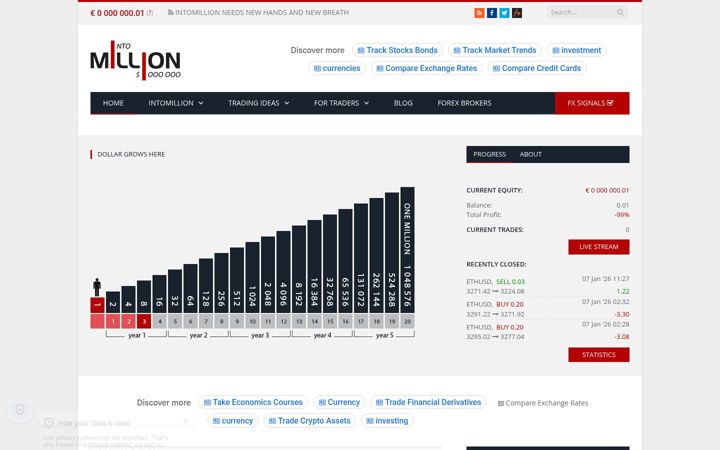Focus the Search input field
Viewport: 720px width, 450px height.
coord(582,12)
